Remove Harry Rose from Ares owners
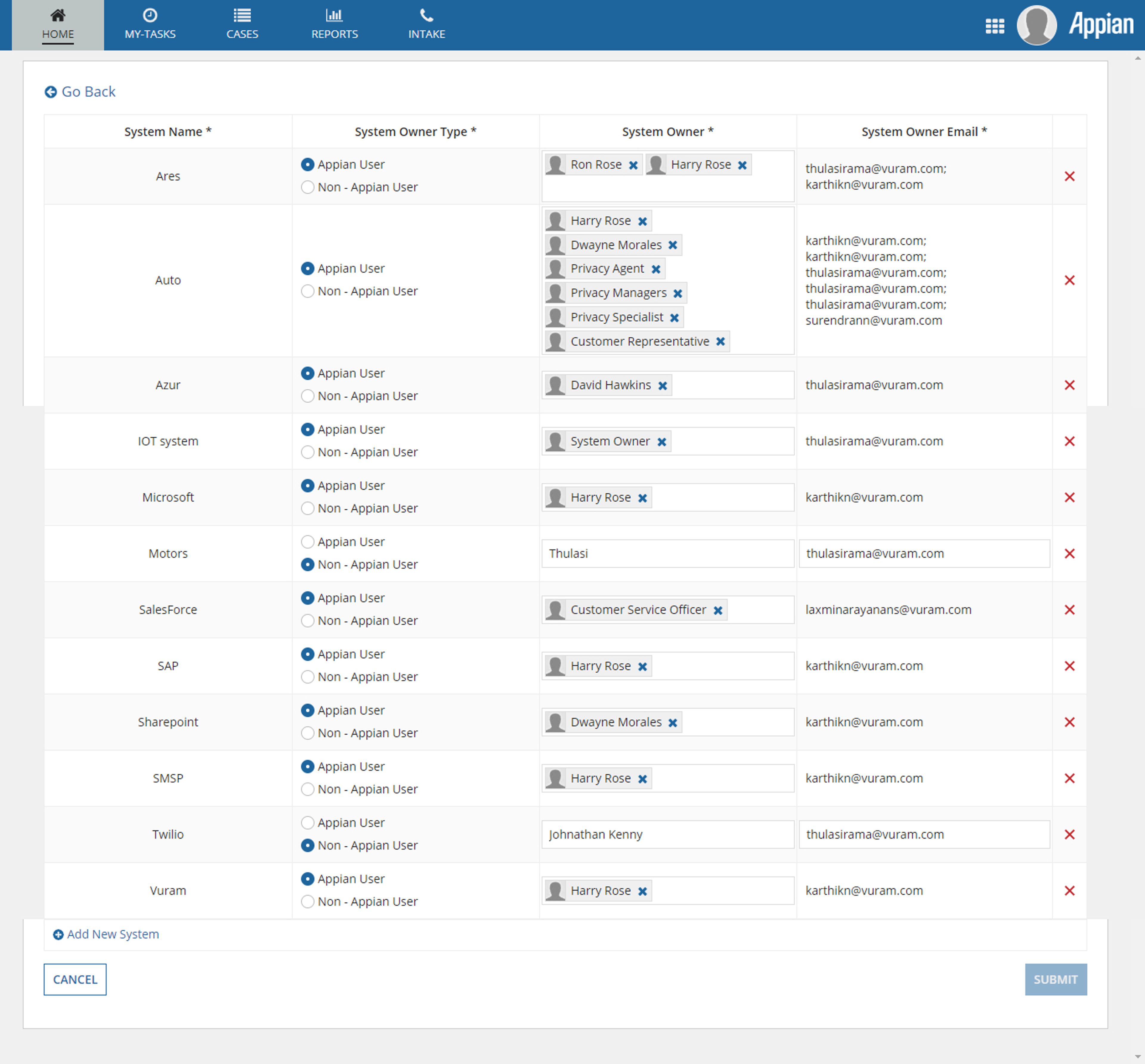Screen dimensions: 1145x1064 [x=742, y=165]
